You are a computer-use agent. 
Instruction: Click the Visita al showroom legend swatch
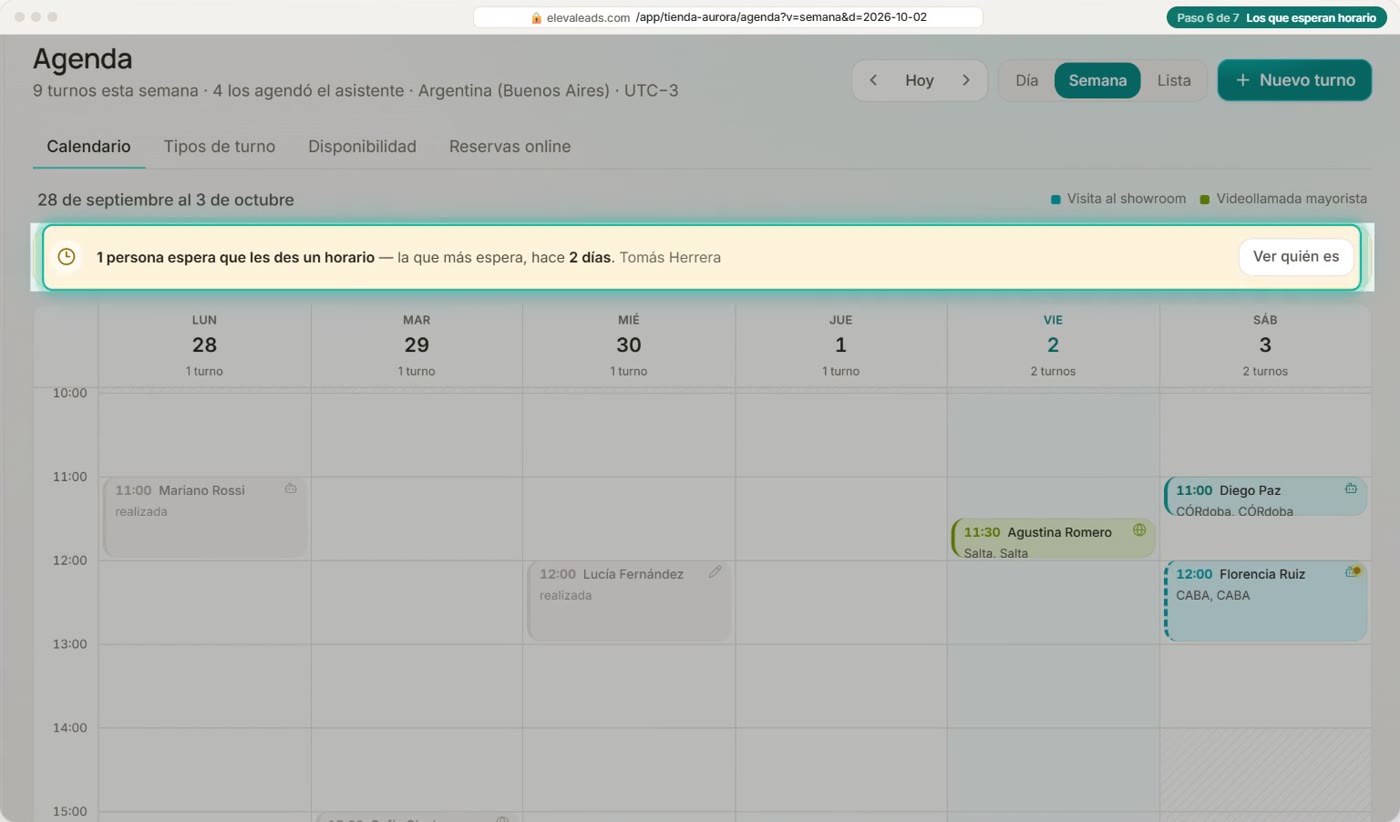[x=1056, y=199]
